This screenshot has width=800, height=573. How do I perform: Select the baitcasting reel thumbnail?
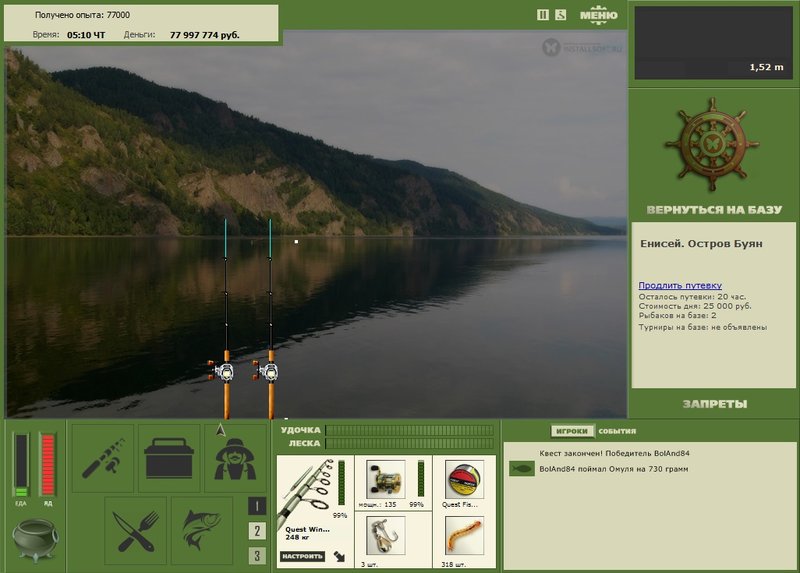click(x=386, y=479)
